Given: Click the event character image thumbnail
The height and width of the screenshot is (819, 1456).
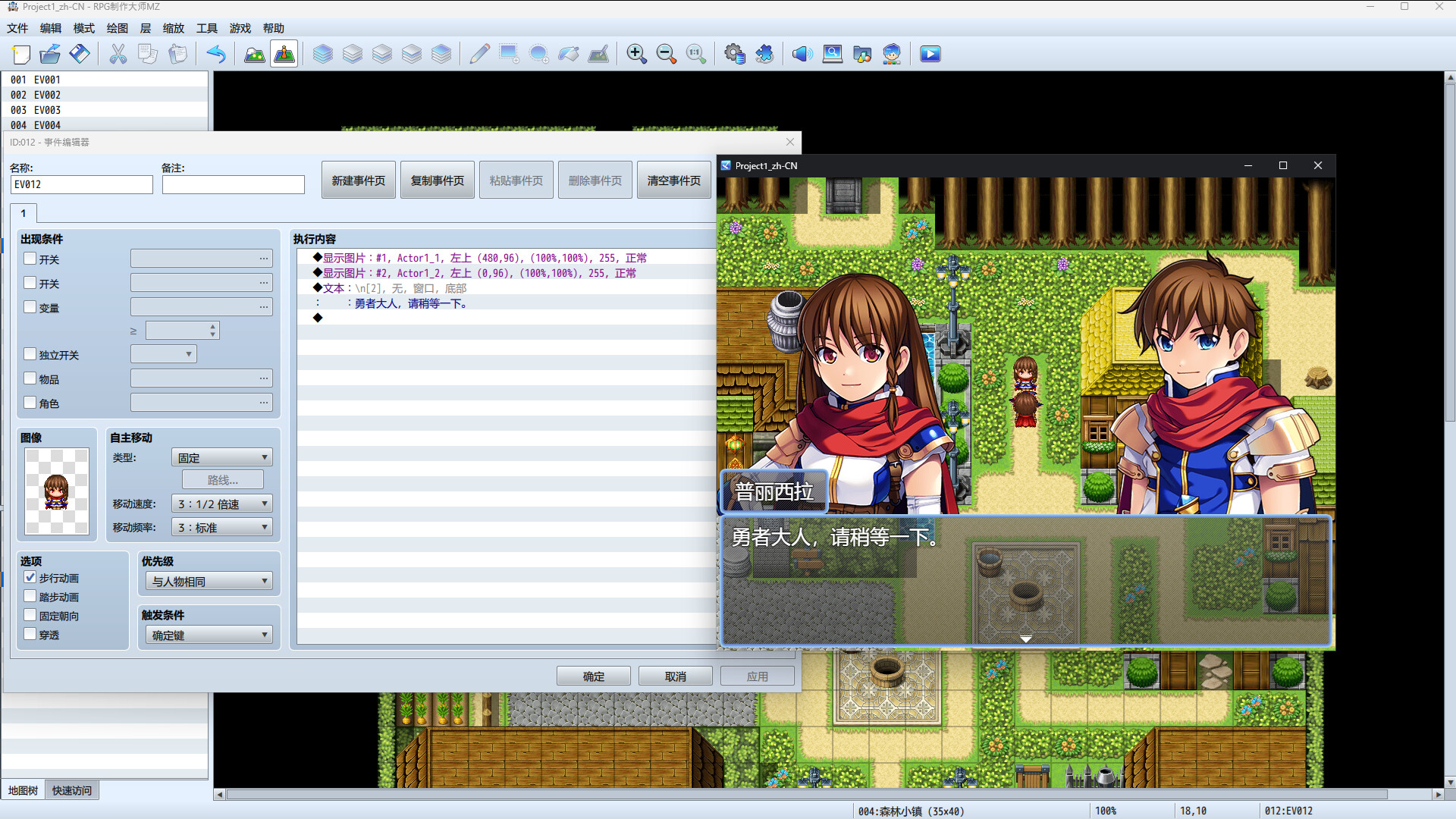Looking at the screenshot, I should tap(57, 491).
